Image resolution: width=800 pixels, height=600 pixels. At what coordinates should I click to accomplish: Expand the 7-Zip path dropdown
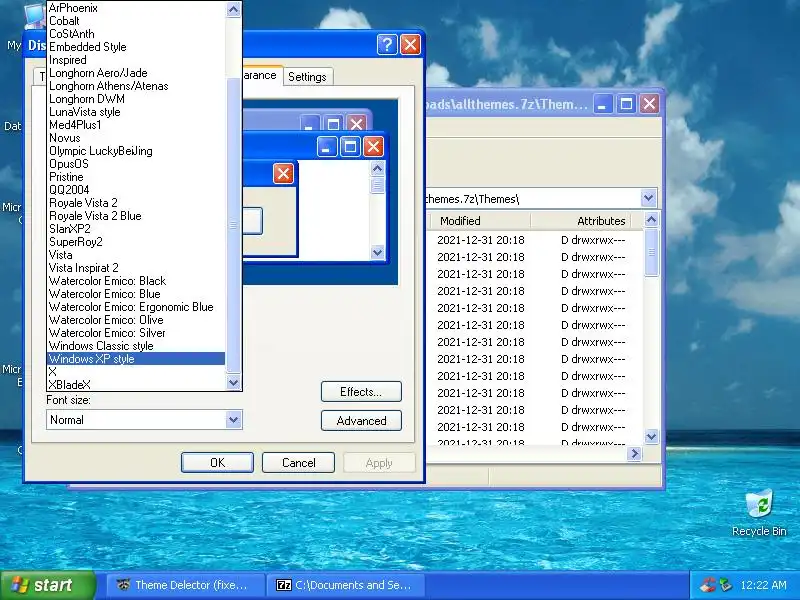point(648,198)
